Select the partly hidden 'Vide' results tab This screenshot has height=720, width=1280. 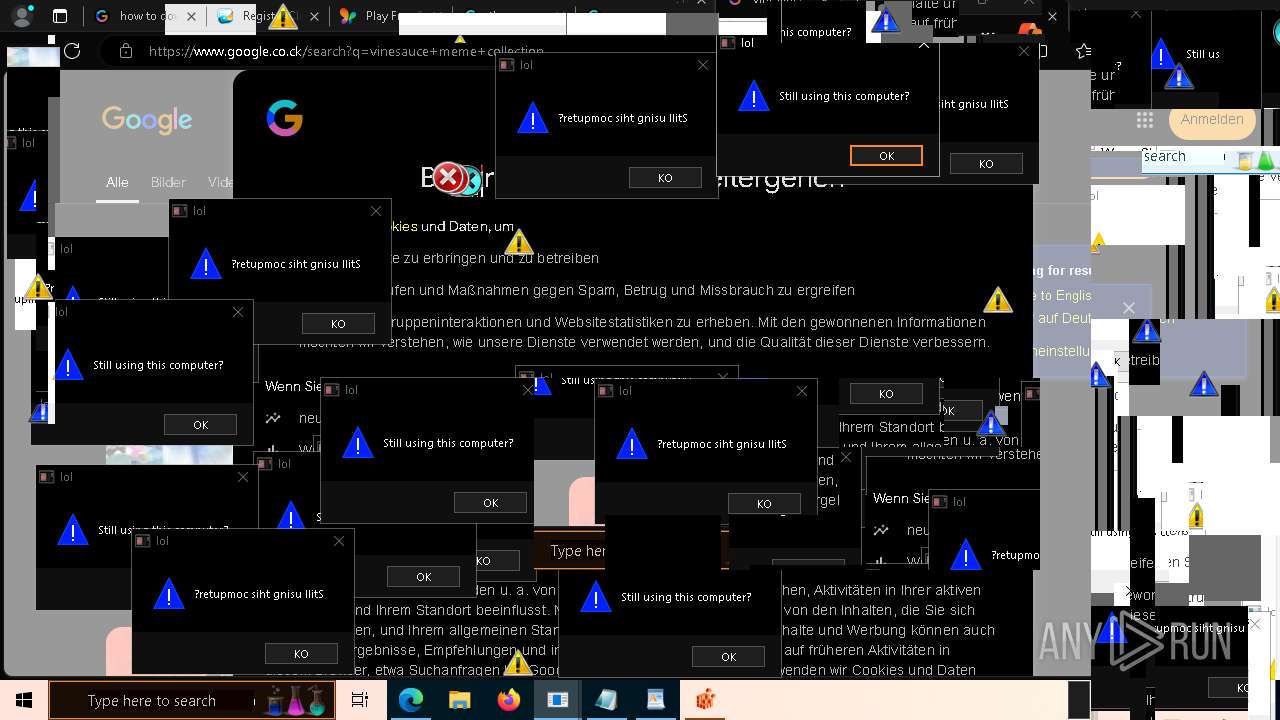pos(220,182)
